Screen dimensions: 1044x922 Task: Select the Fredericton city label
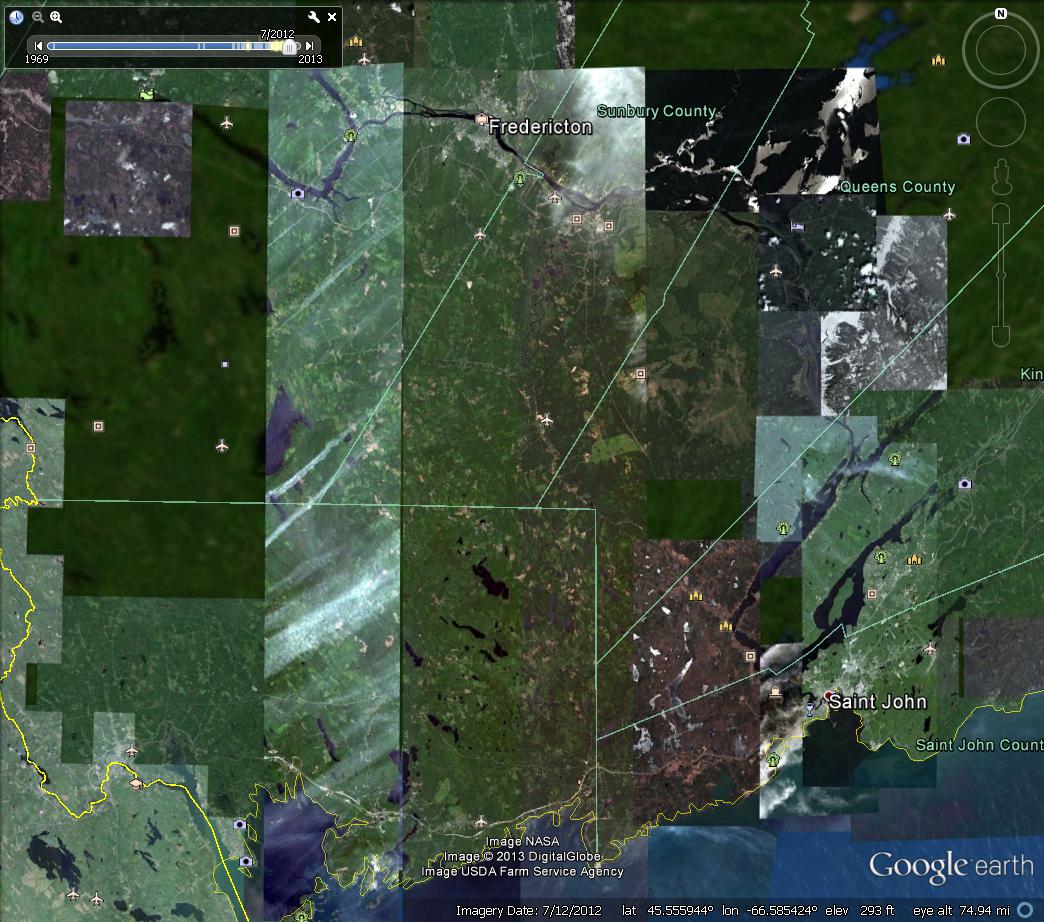tap(540, 127)
